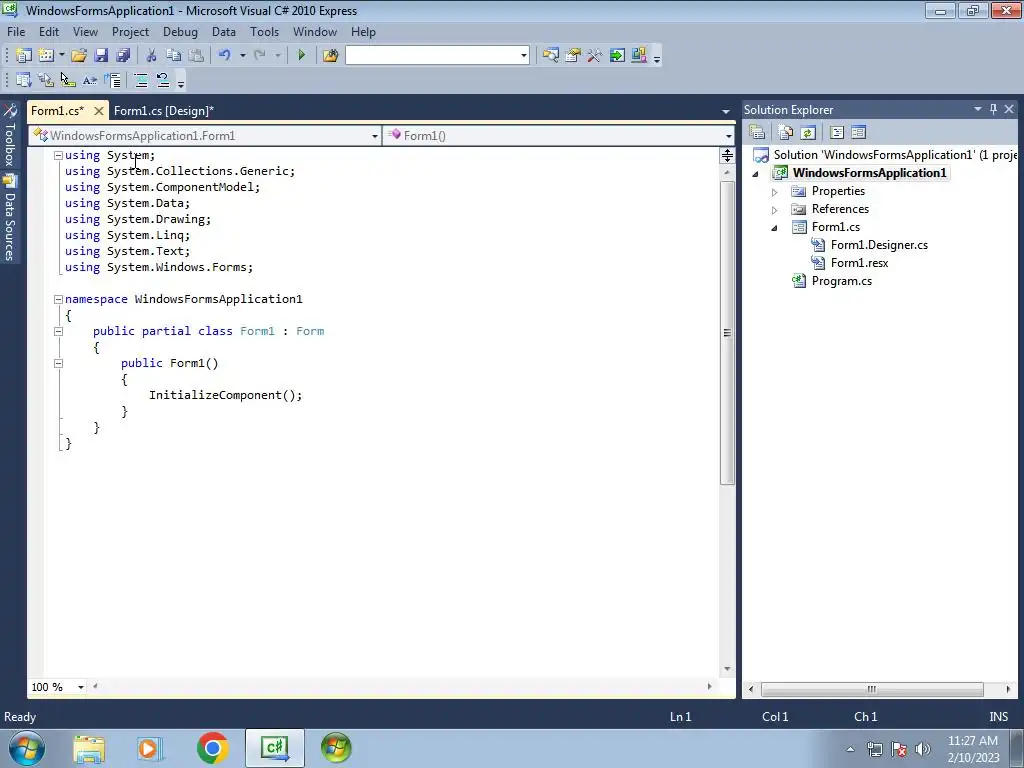Collapse the public partial class Form1 block
The width and height of the screenshot is (1024, 768).
(58, 331)
